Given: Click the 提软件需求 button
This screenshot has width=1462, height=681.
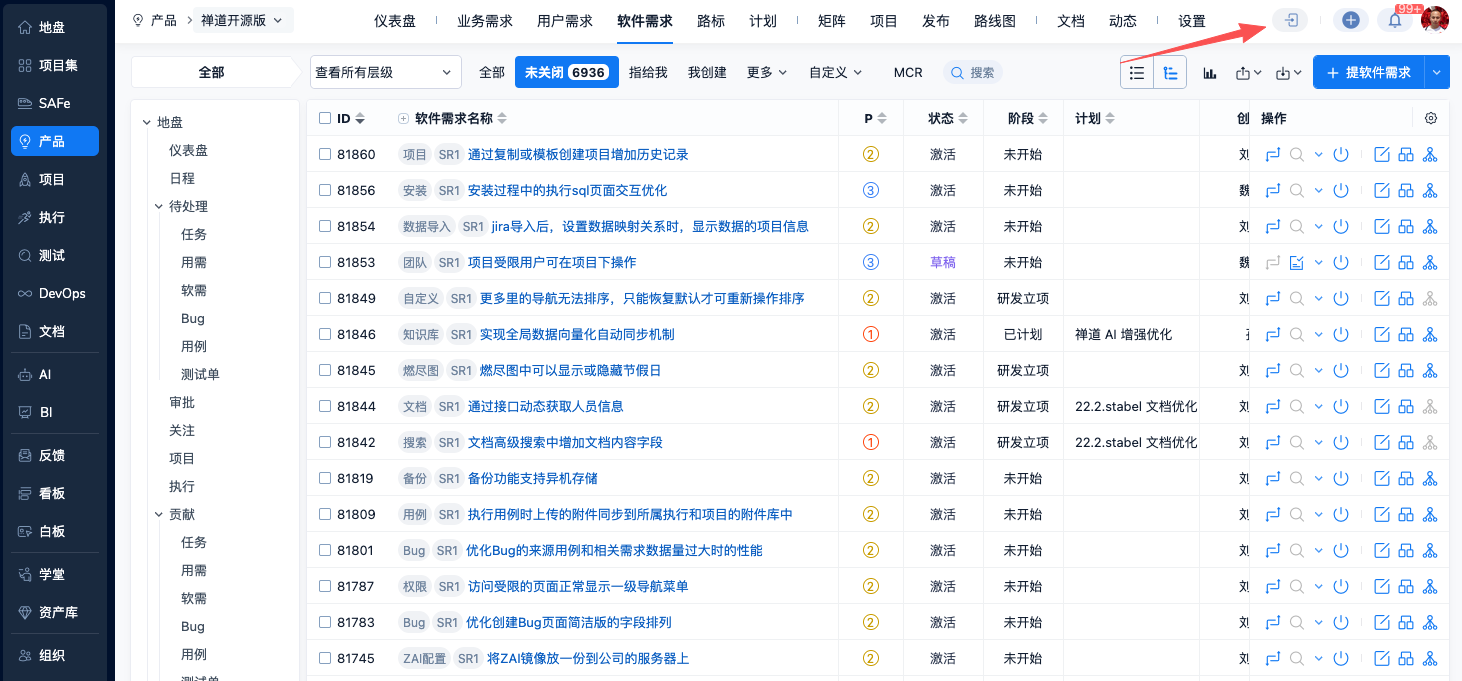Looking at the screenshot, I should tap(1368, 72).
